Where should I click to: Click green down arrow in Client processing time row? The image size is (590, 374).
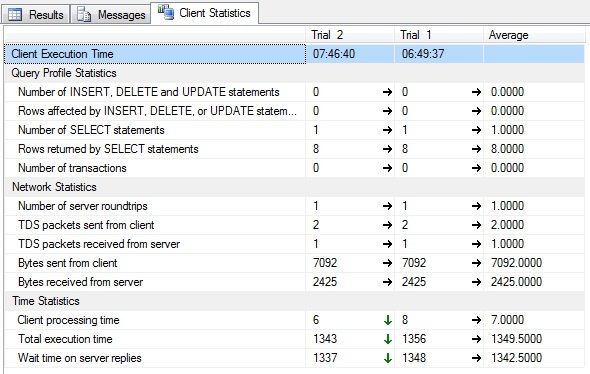(x=388, y=321)
